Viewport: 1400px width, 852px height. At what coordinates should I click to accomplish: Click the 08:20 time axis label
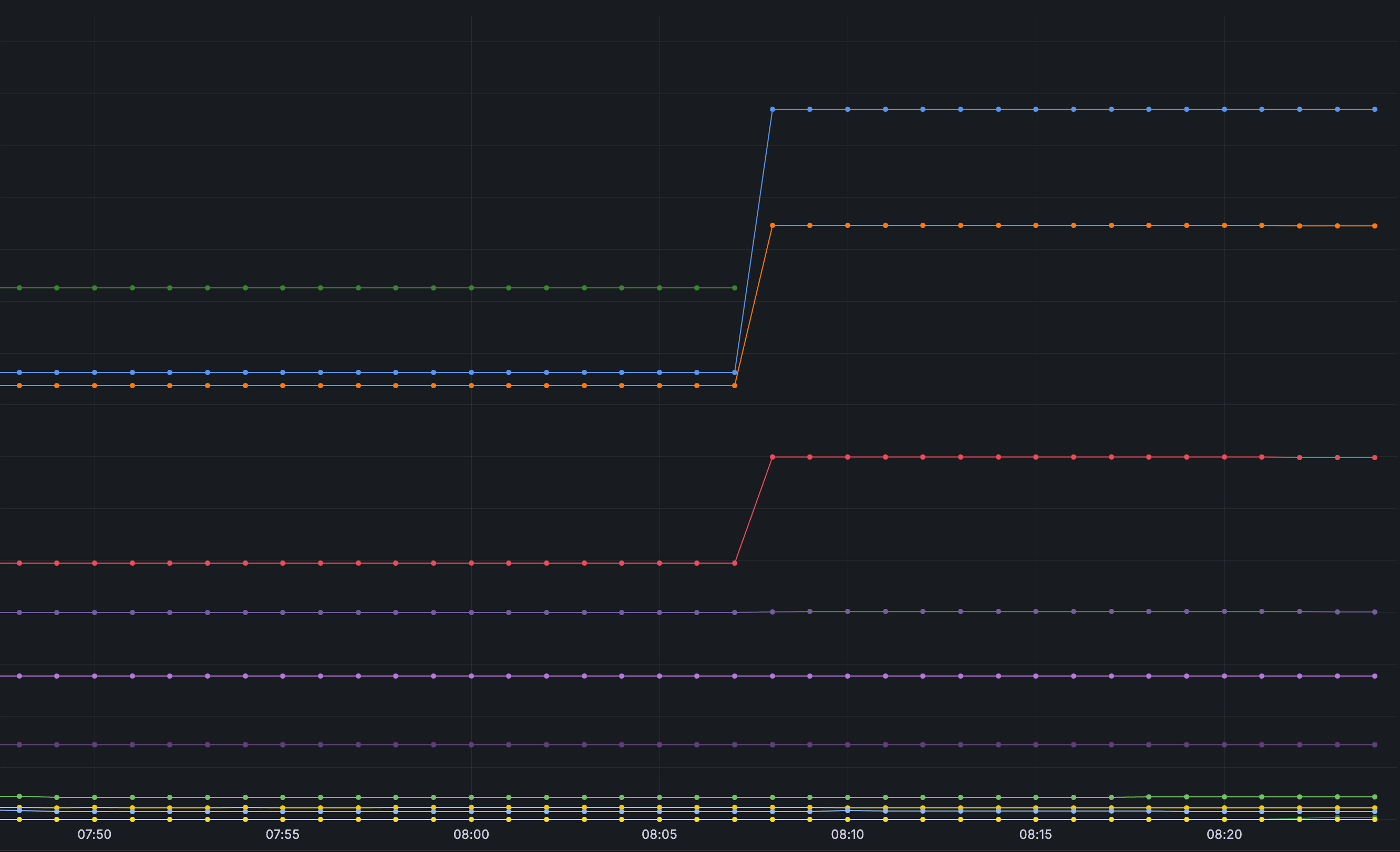(x=1224, y=834)
